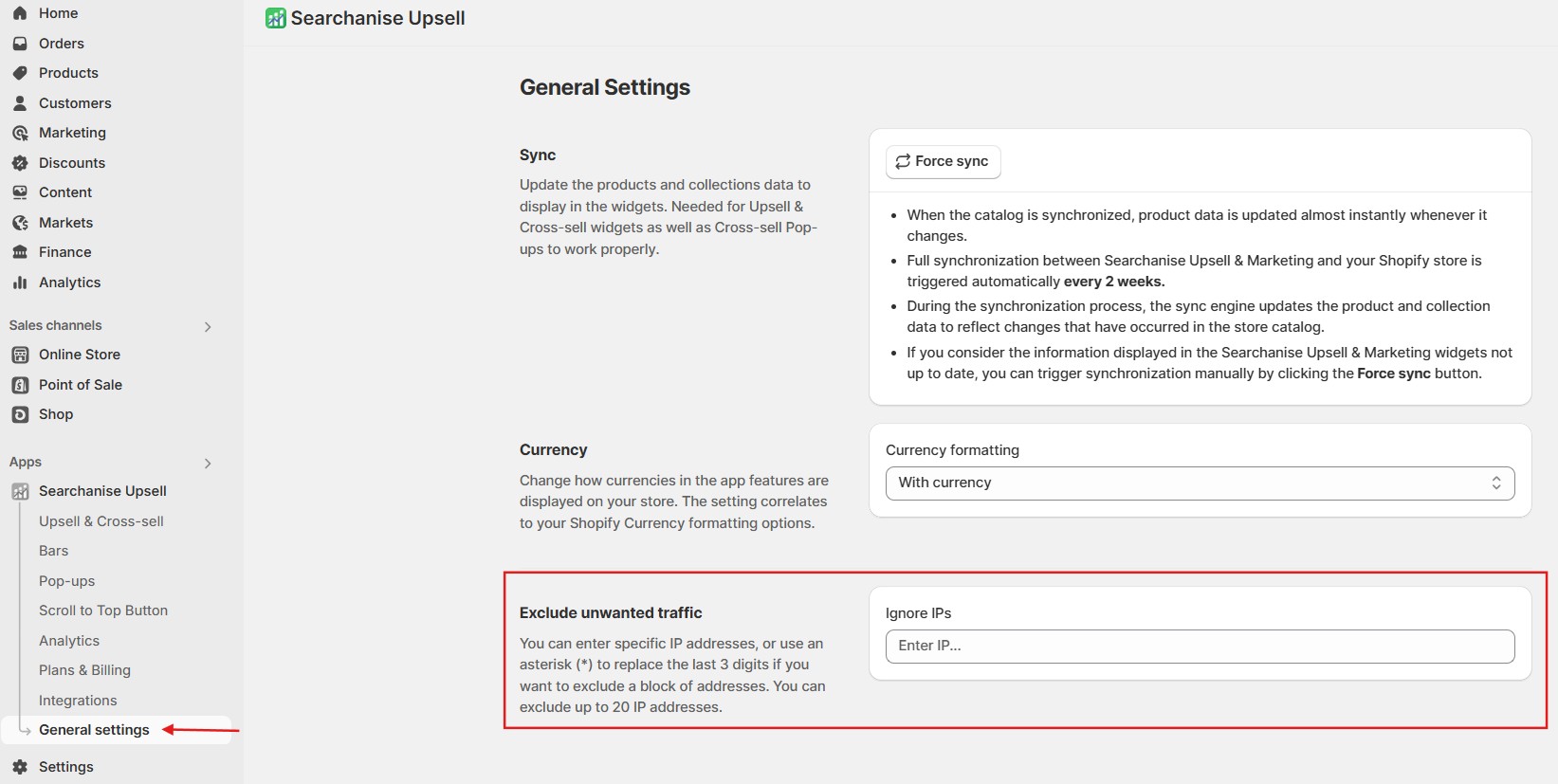
Task: Click the Content media icon
Action: [x=20, y=192]
